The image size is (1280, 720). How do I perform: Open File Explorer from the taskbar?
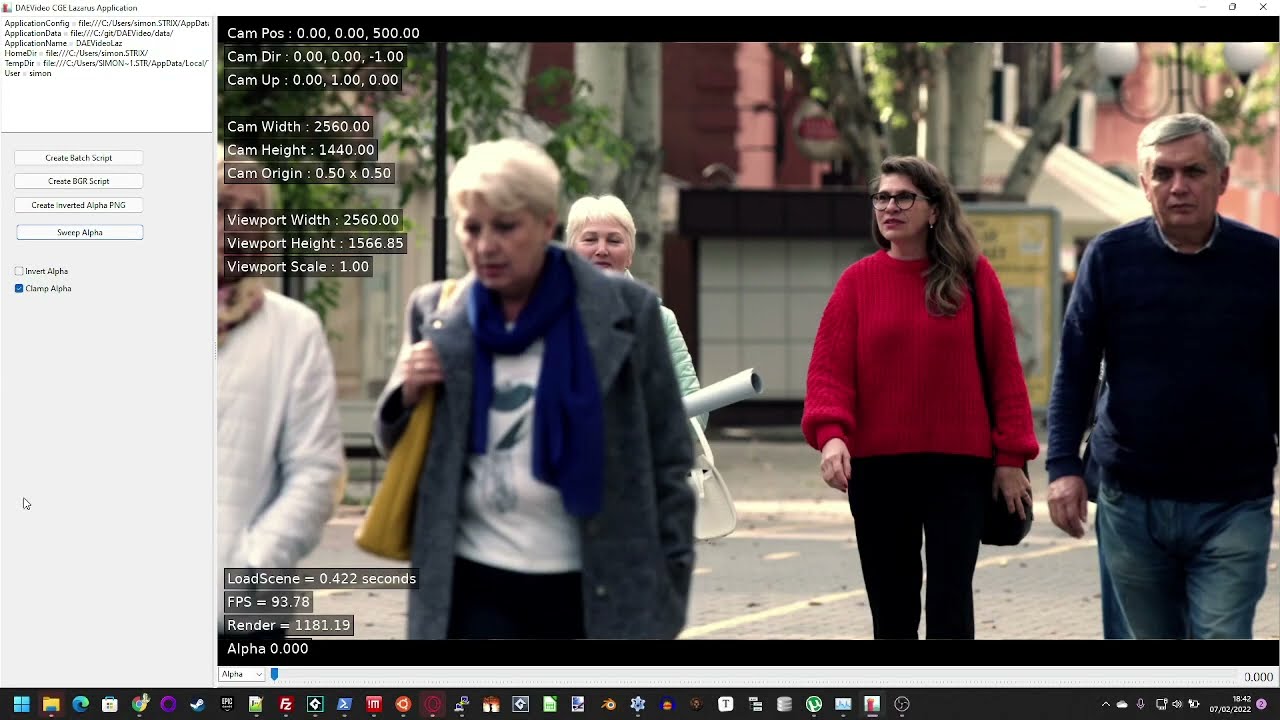pyautogui.click(x=51, y=704)
